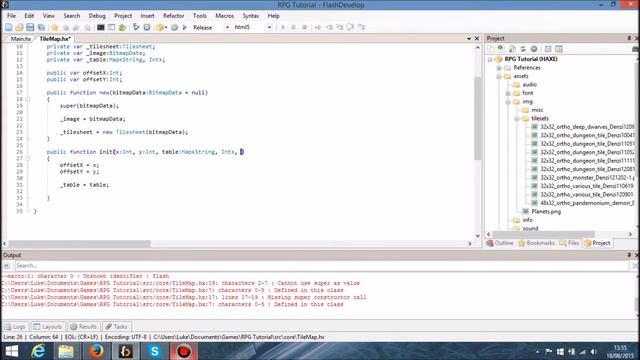
Task: Click the green puzzle-piece toolbar icon
Action: (x=122, y=27)
